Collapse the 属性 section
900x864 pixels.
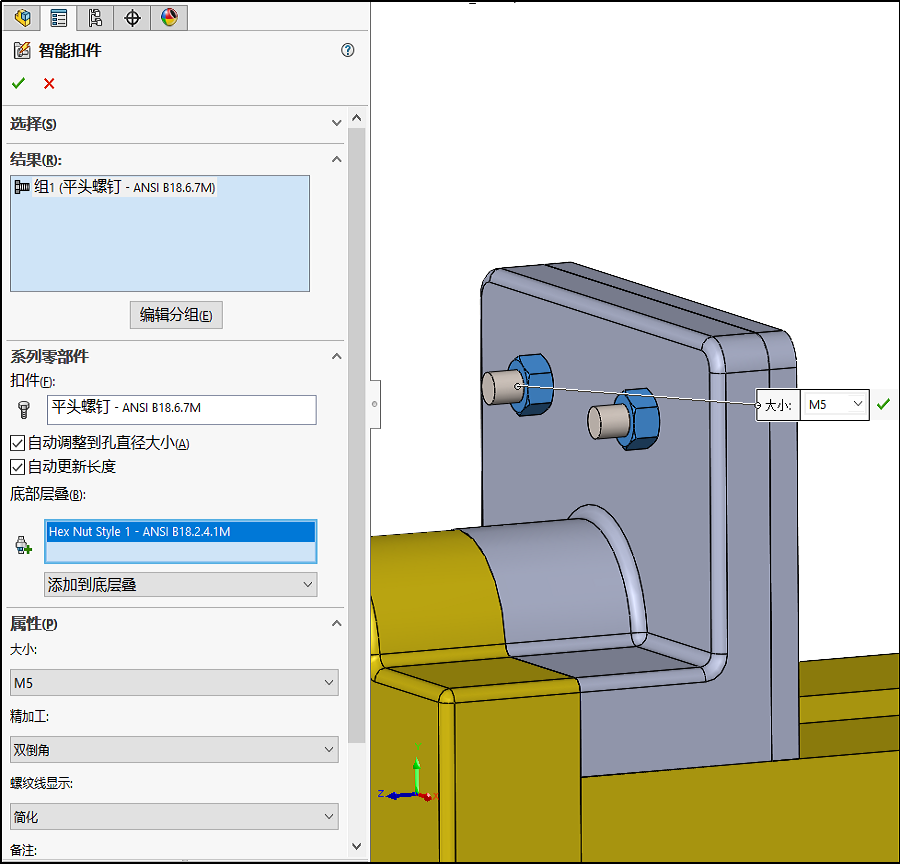336,623
